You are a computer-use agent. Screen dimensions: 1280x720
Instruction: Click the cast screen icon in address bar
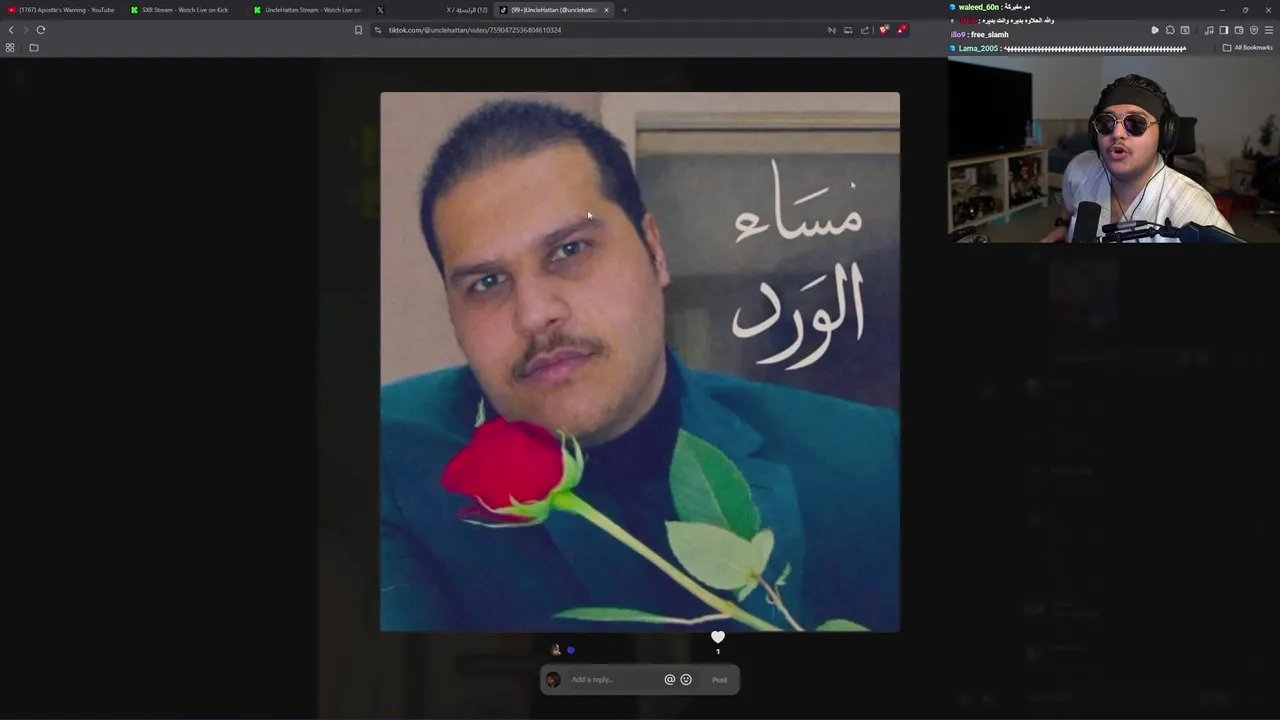(848, 30)
